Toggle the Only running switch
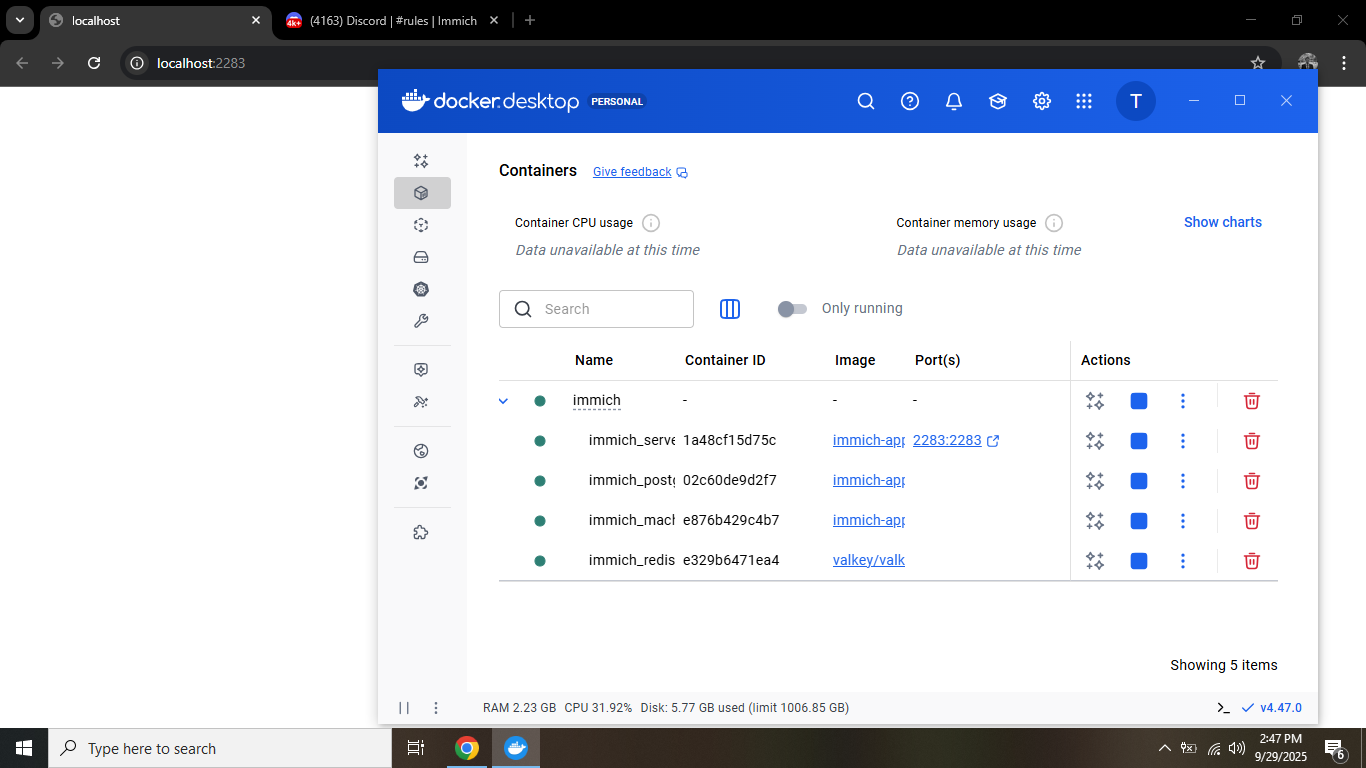This screenshot has width=1366, height=768. [792, 309]
